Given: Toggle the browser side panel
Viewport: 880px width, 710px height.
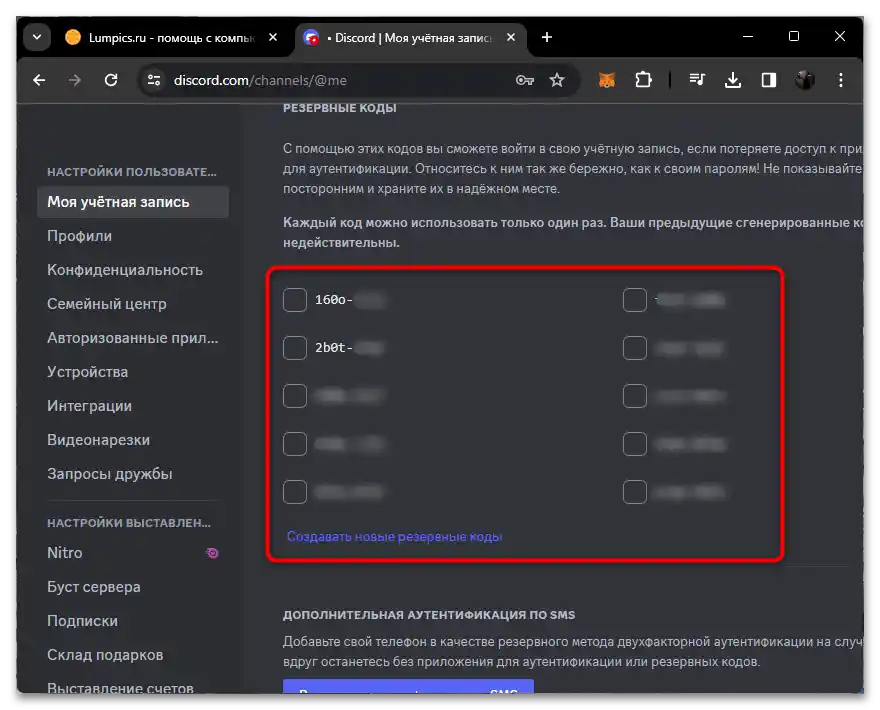Looking at the screenshot, I should coord(769,80).
